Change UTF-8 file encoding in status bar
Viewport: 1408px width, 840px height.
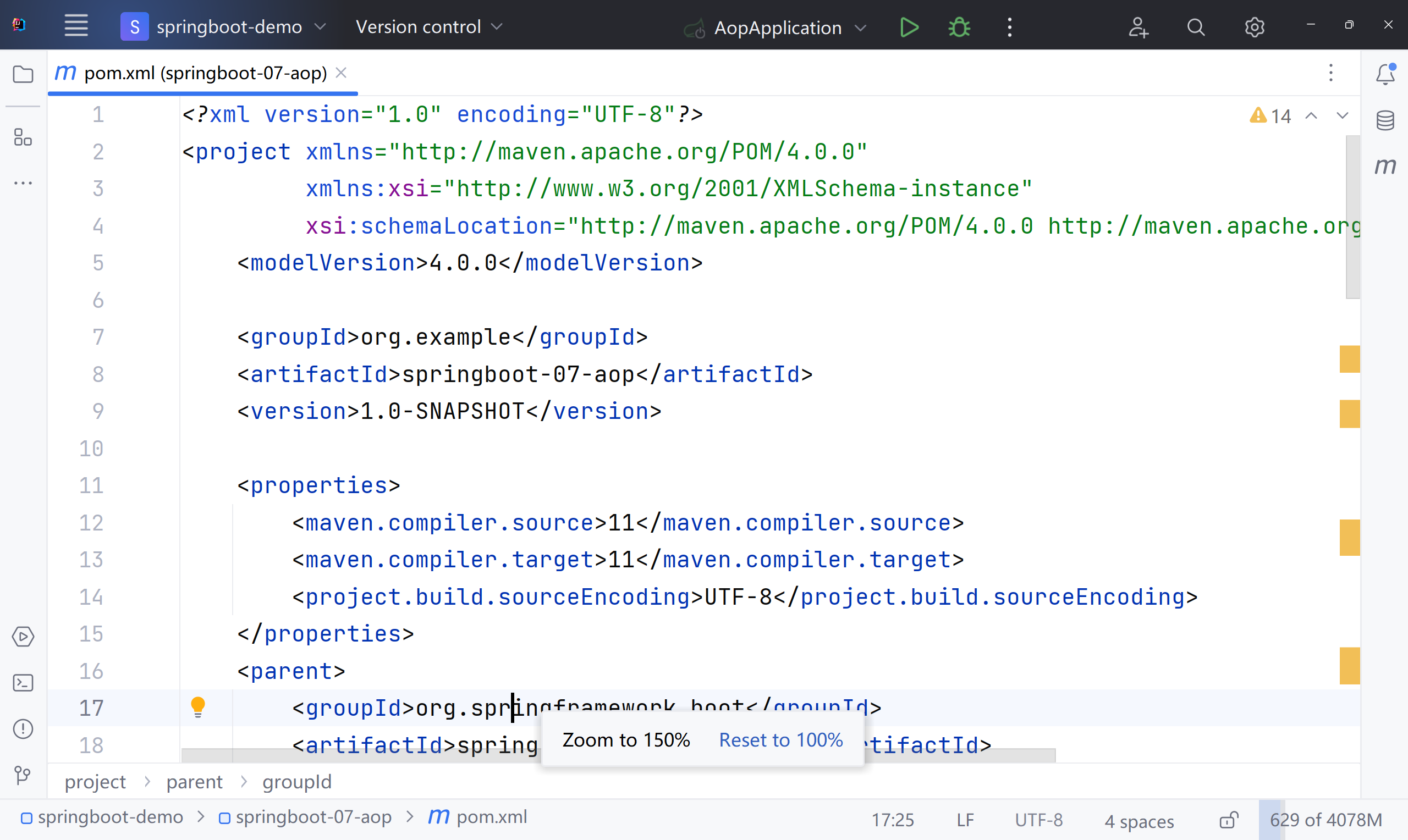point(1038,820)
